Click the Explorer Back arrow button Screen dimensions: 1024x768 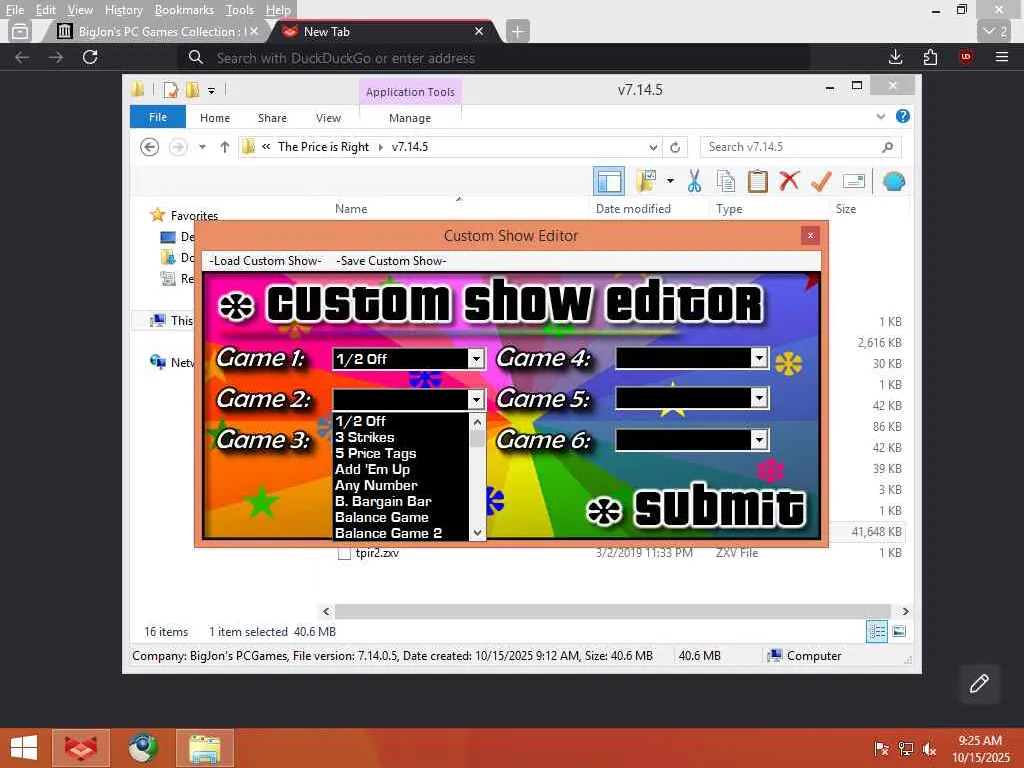[150, 147]
